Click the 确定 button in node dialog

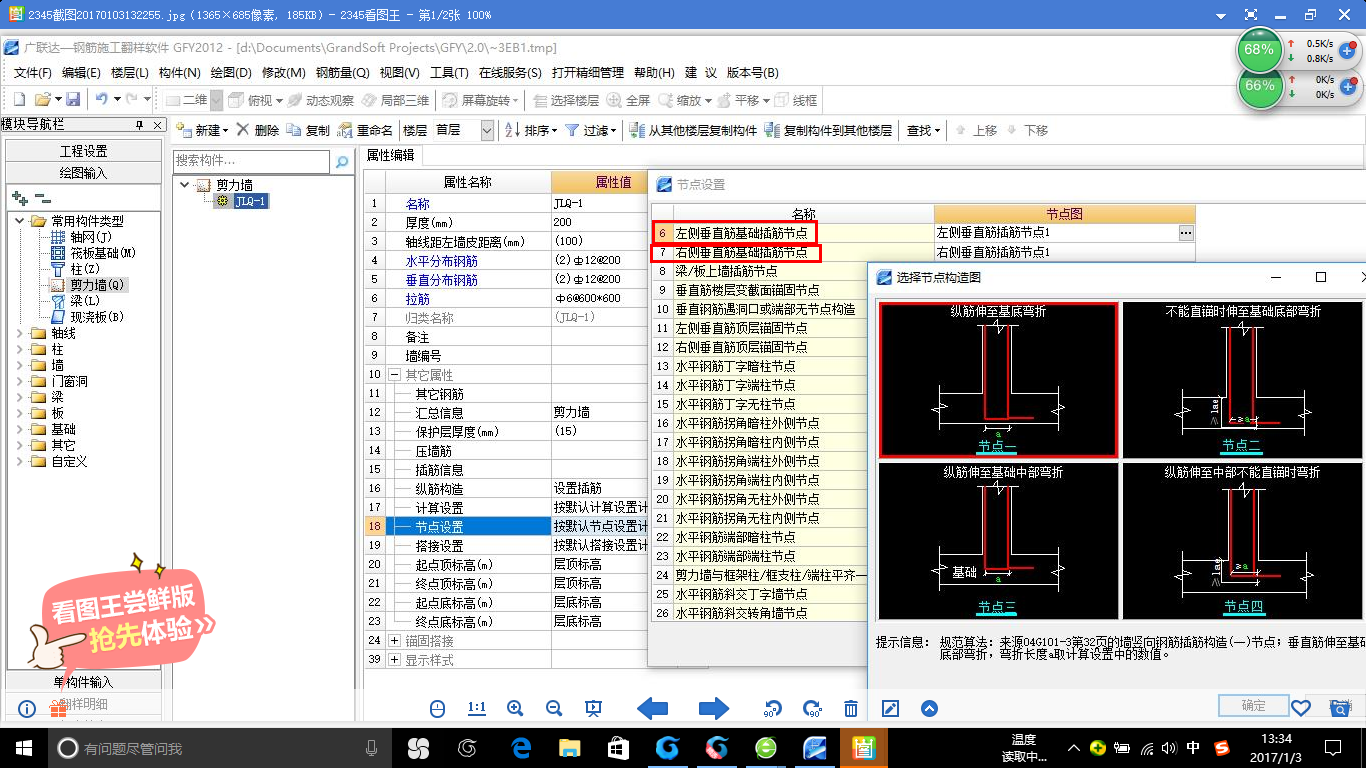(x=1253, y=706)
